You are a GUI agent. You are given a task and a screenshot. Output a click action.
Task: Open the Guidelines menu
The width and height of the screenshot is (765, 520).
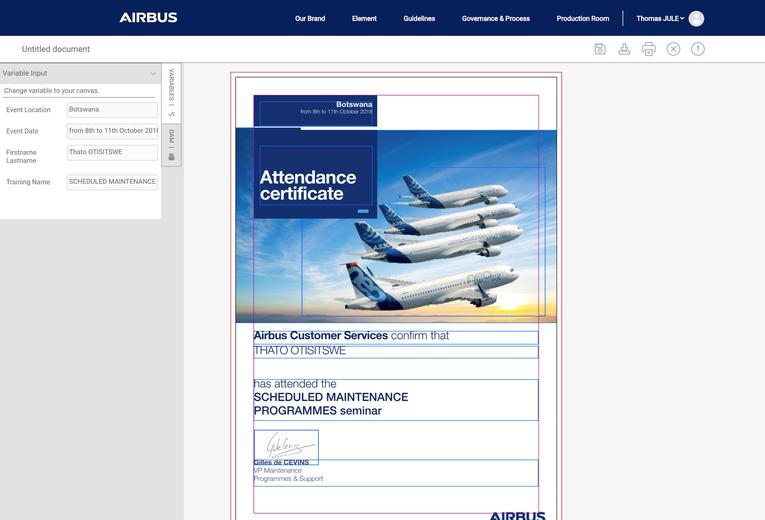coord(419,19)
